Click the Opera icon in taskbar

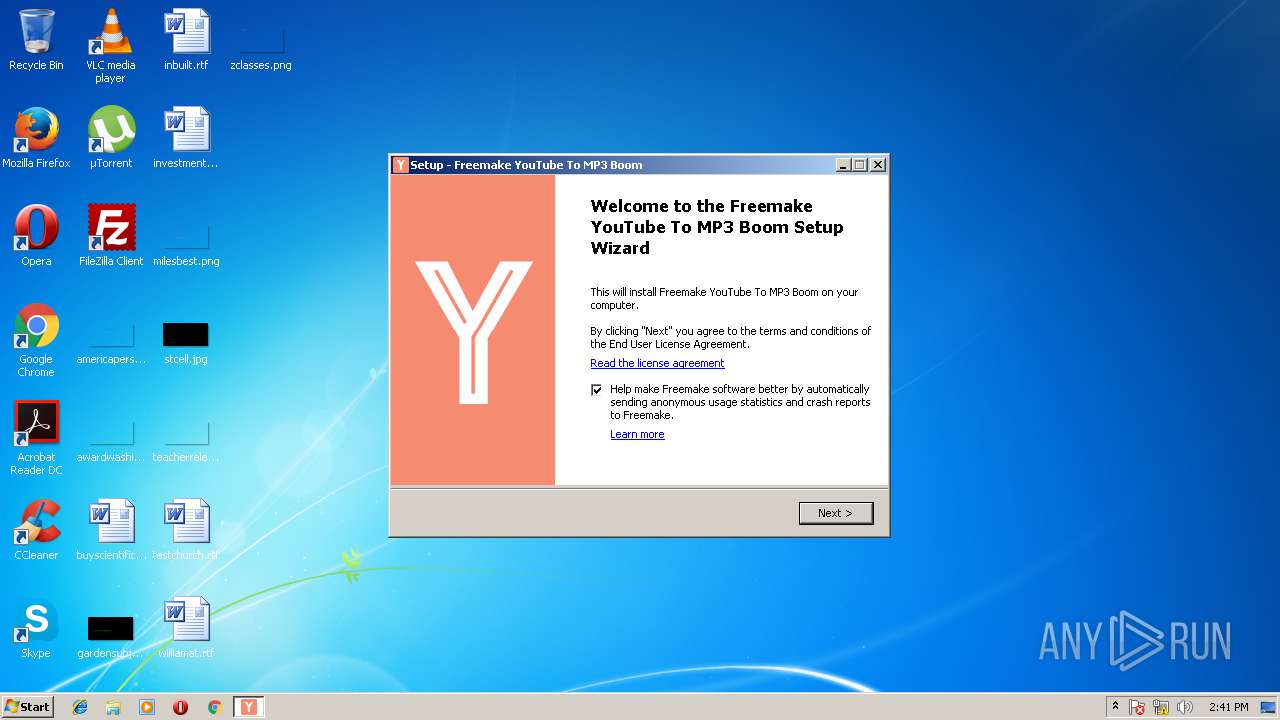[180, 707]
